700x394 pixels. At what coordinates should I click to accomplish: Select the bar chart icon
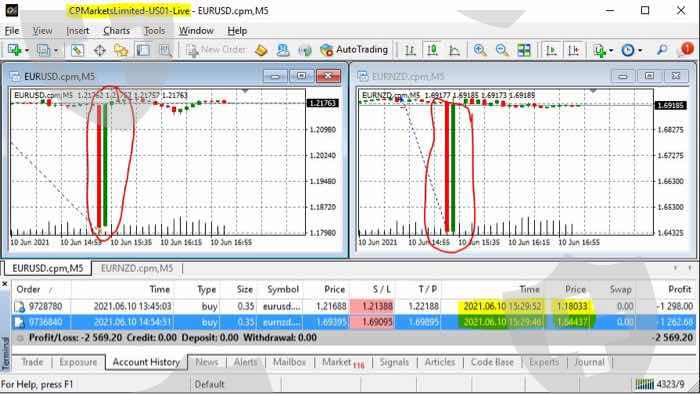click(x=410, y=50)
